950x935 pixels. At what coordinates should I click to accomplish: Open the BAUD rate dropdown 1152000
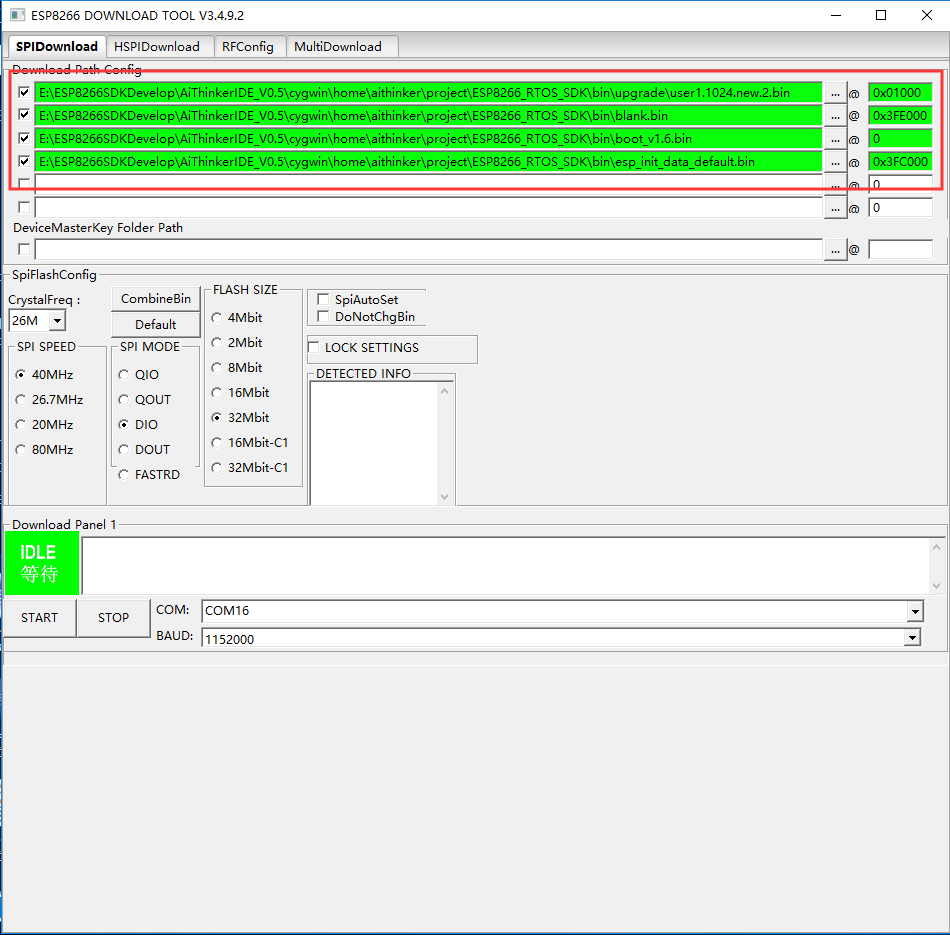coord(912,637)
